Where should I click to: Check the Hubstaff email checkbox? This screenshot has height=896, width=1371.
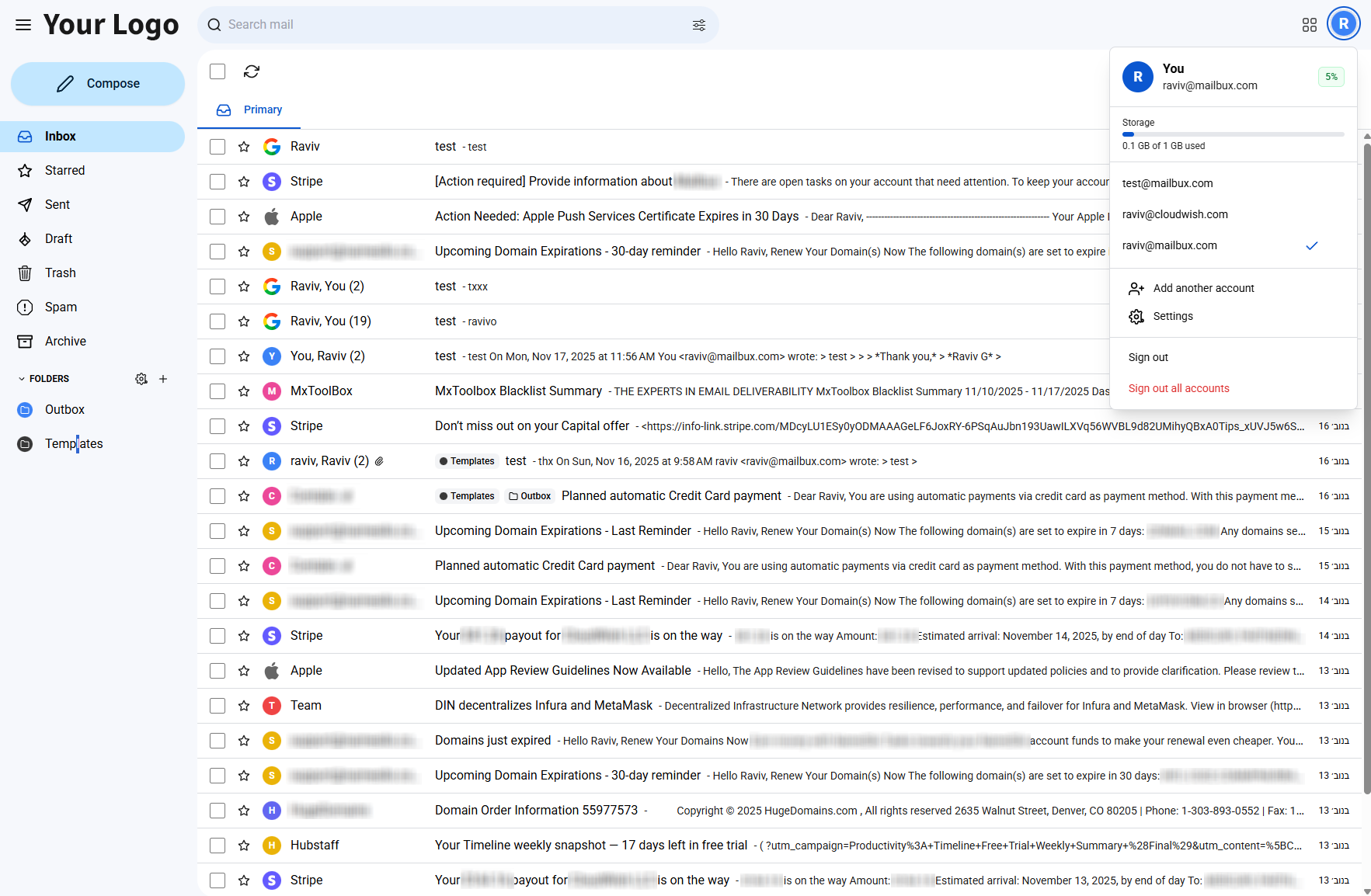coord(217,846)
